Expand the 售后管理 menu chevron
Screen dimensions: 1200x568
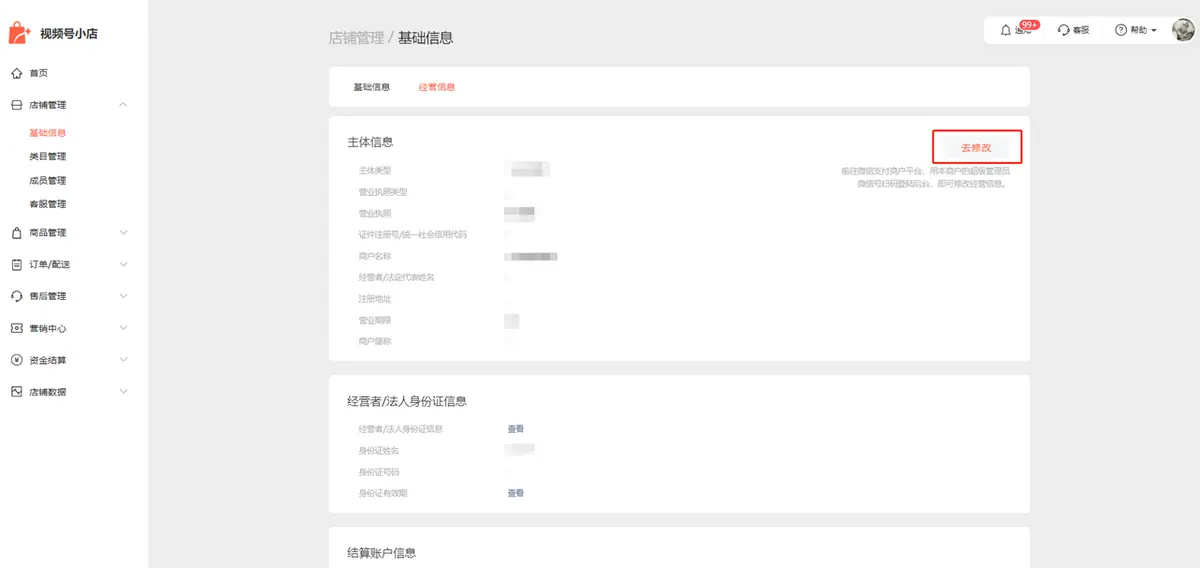point(123,297)
